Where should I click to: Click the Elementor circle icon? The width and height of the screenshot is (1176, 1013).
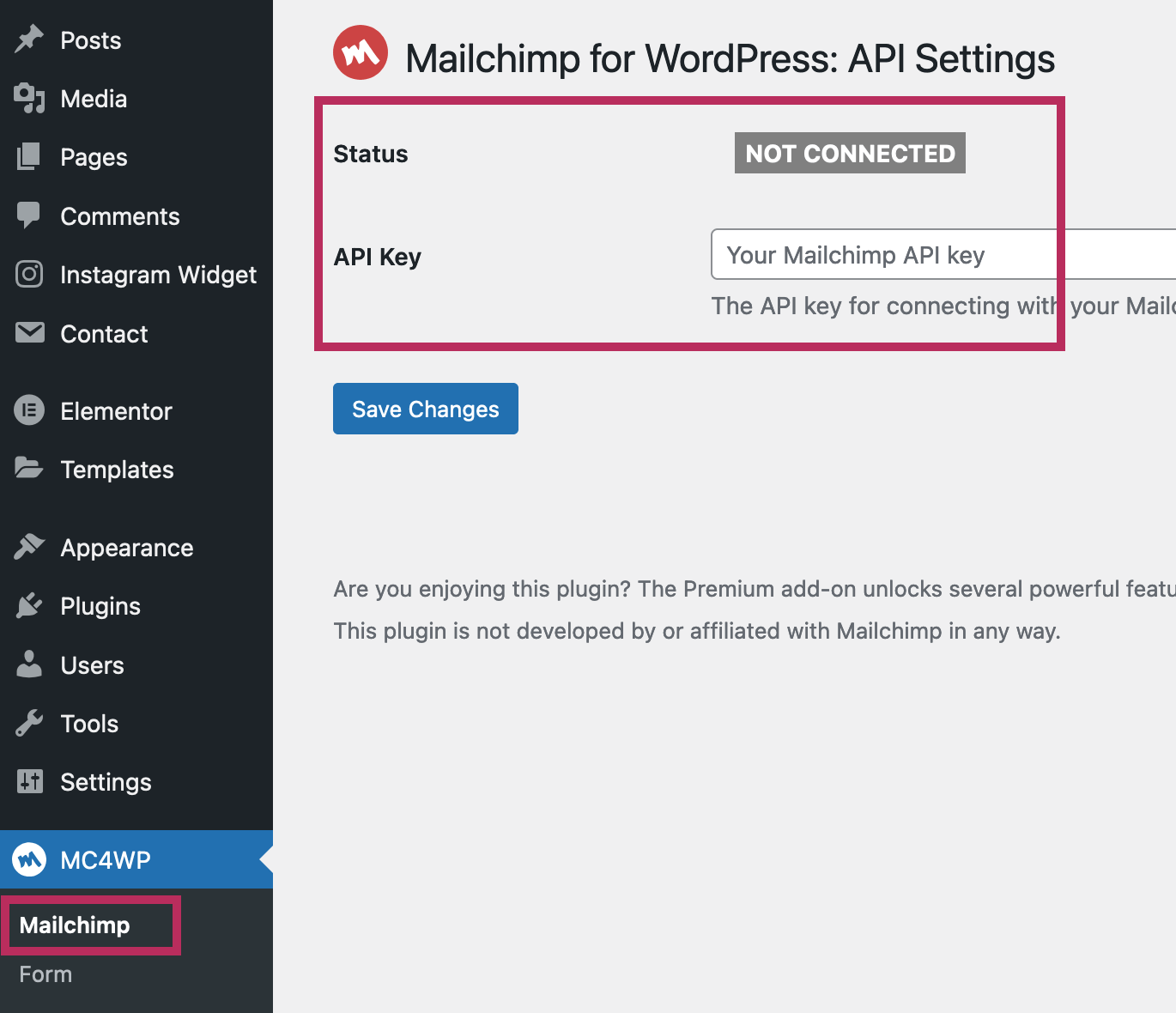tap(29, 411)
